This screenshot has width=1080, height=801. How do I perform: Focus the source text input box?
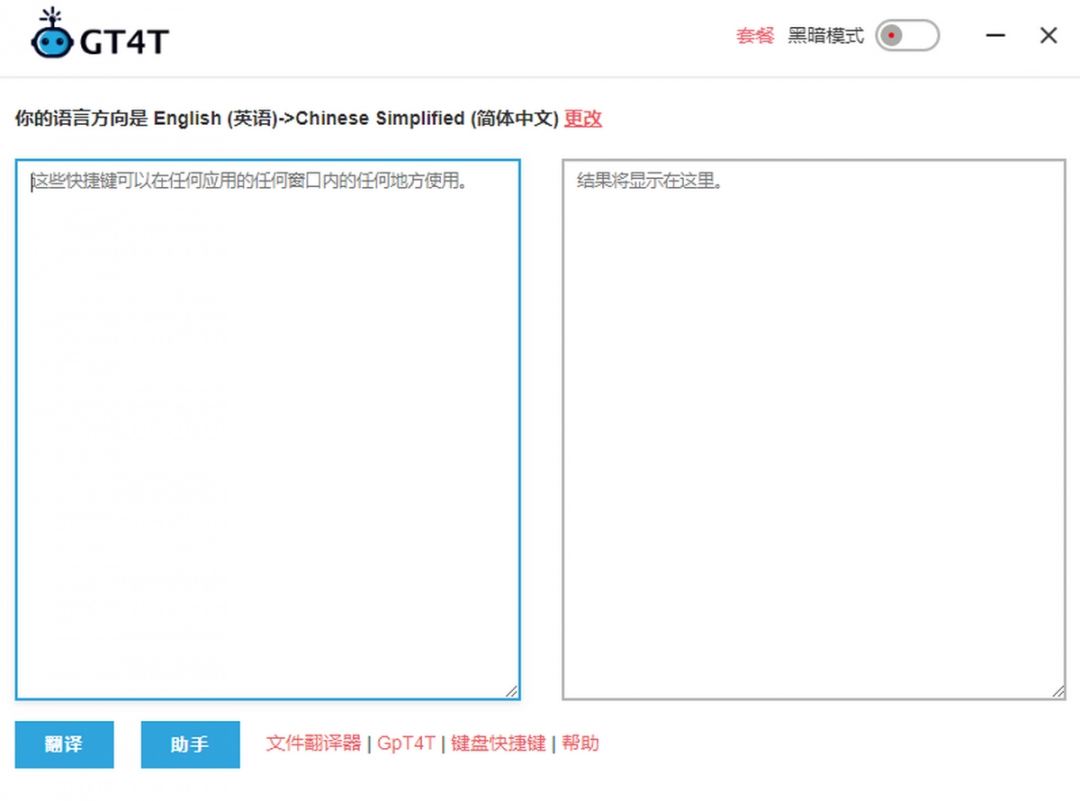click(x=268, y=429)
